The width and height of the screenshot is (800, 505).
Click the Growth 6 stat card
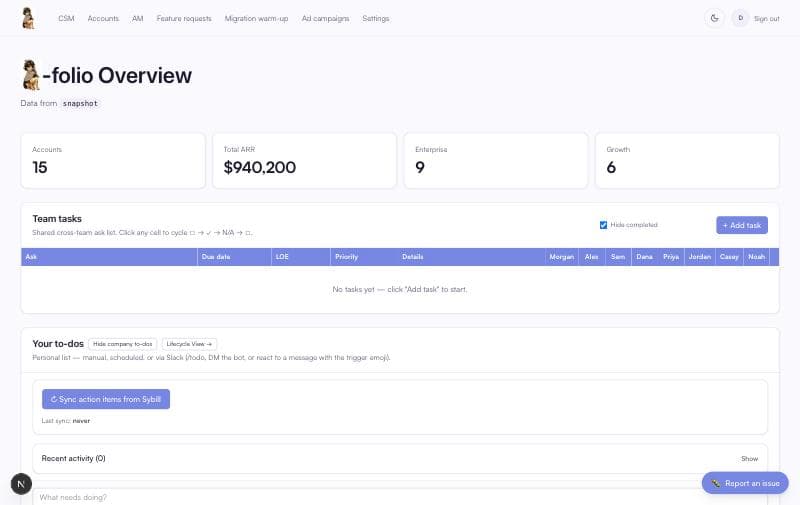tap(687, 161)
